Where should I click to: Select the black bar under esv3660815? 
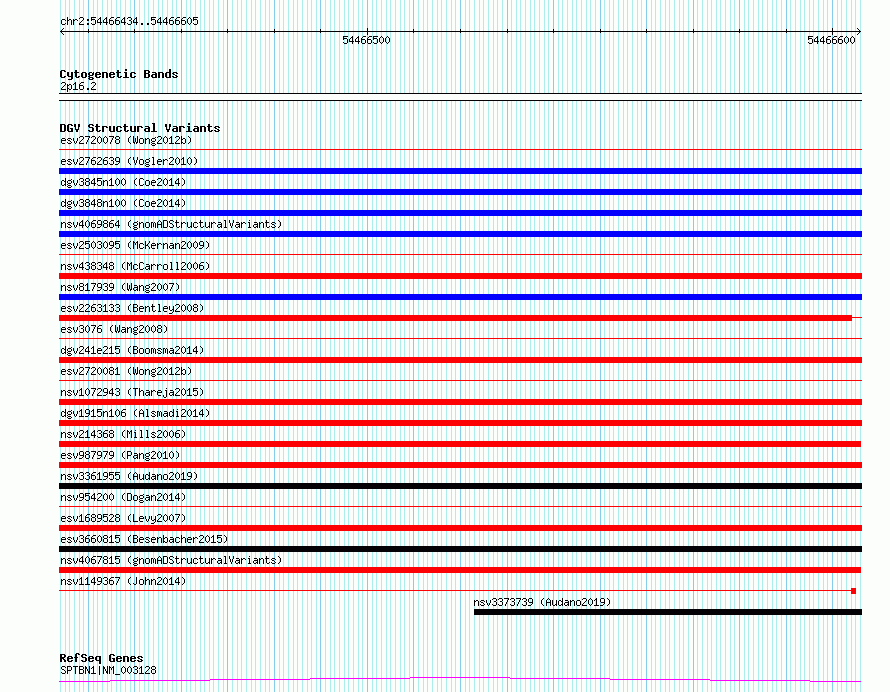coord(460,549)
